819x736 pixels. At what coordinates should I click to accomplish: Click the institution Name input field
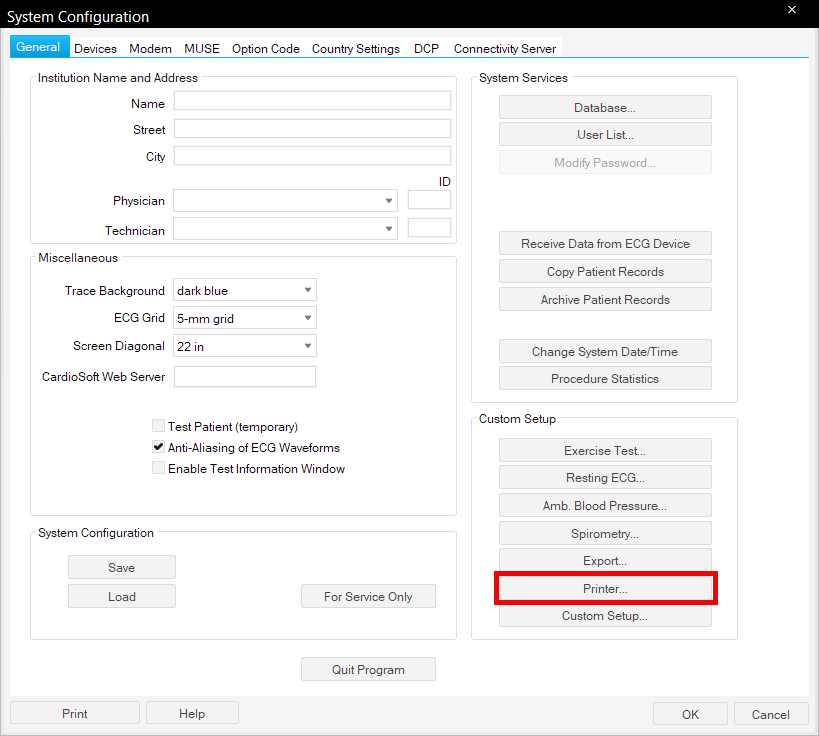[312, 101]
